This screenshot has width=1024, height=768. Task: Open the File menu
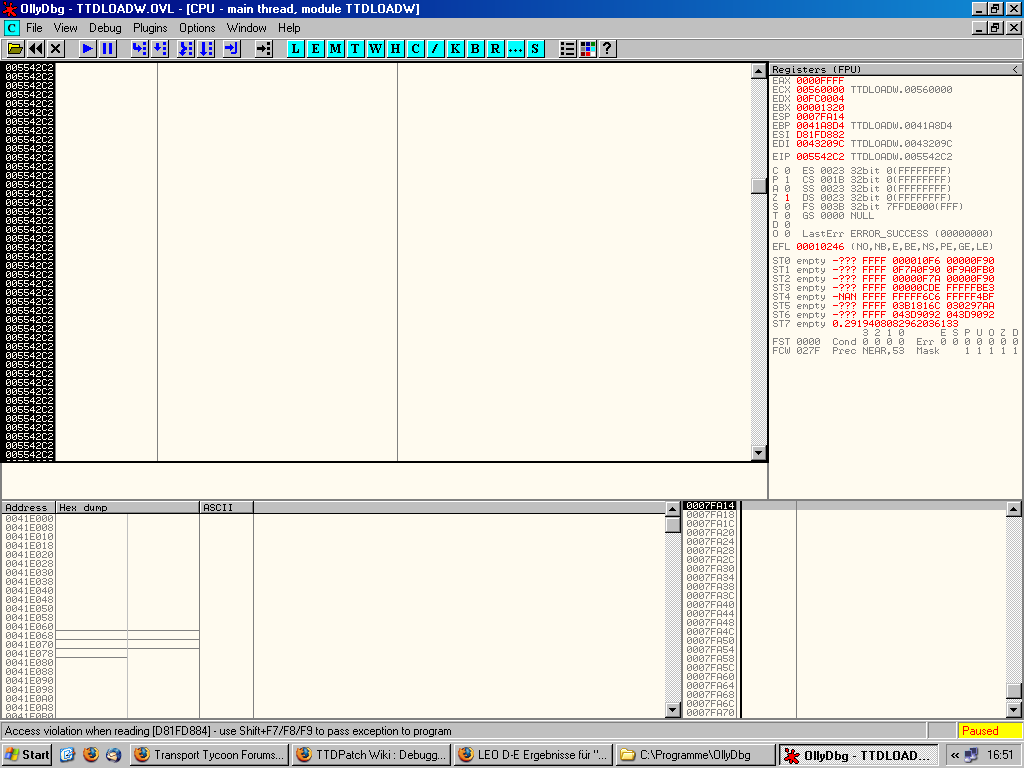34,28
